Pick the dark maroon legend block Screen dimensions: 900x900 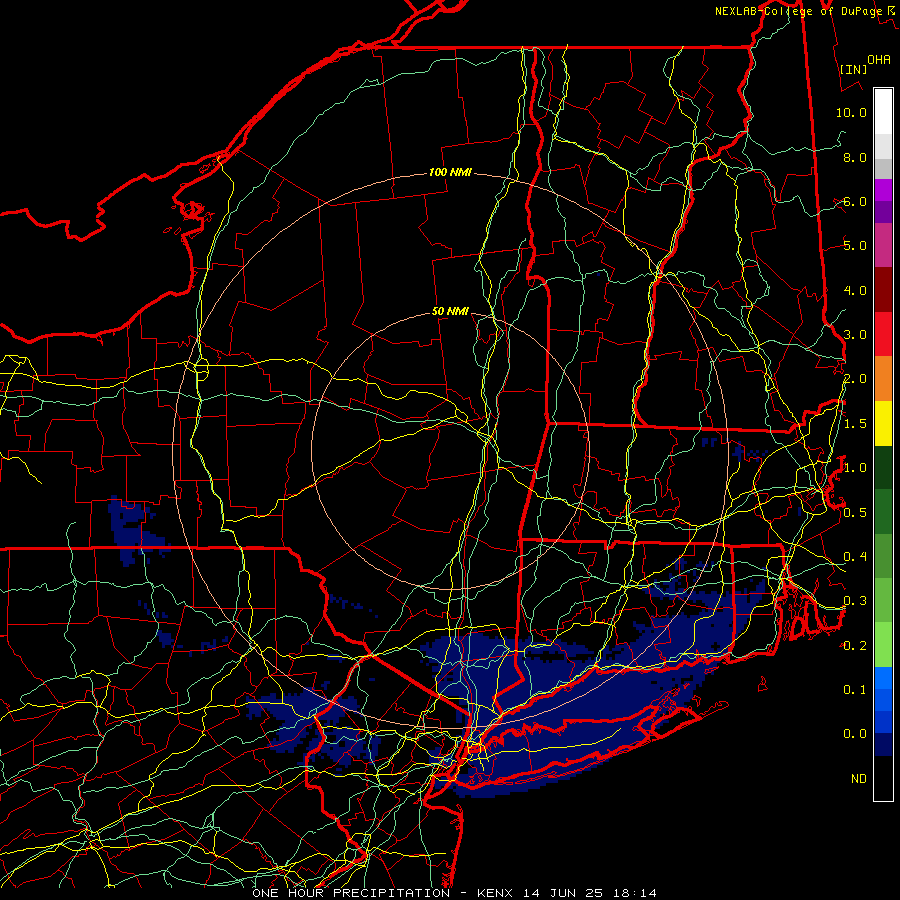tap(883, 290)
